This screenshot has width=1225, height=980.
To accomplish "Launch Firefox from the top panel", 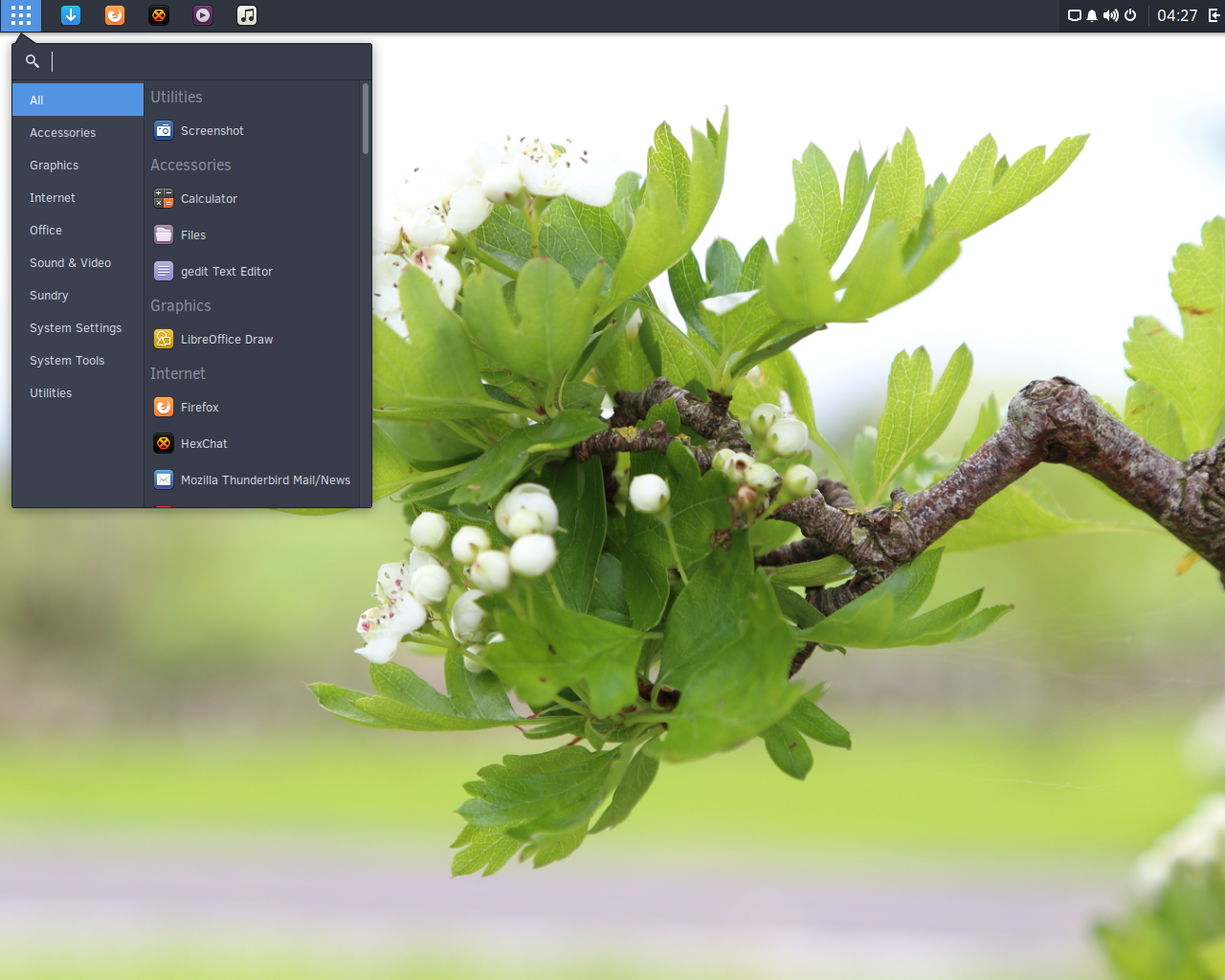I will pos(115,15).
